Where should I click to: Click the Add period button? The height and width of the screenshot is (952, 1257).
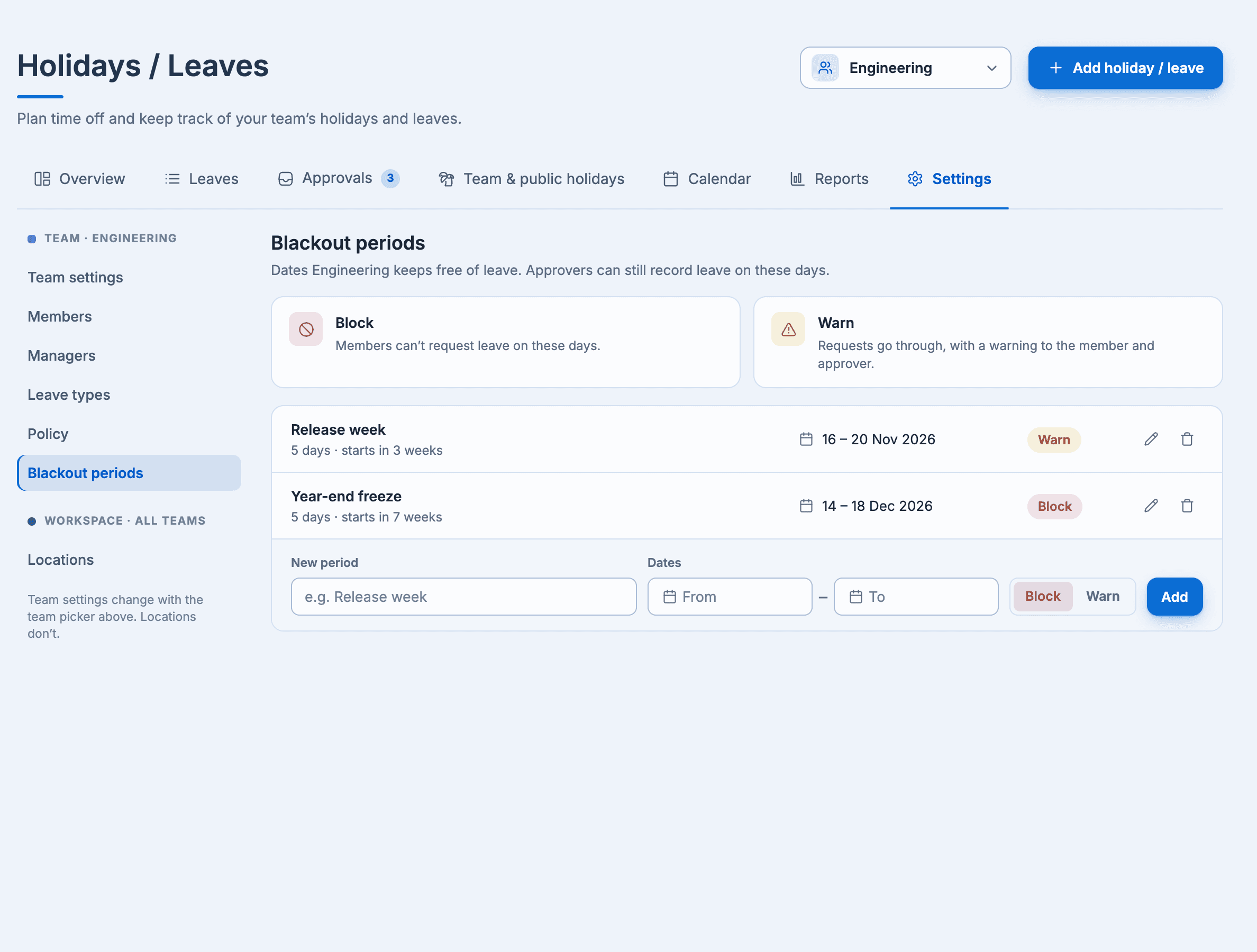click(x=1174, y=597)
